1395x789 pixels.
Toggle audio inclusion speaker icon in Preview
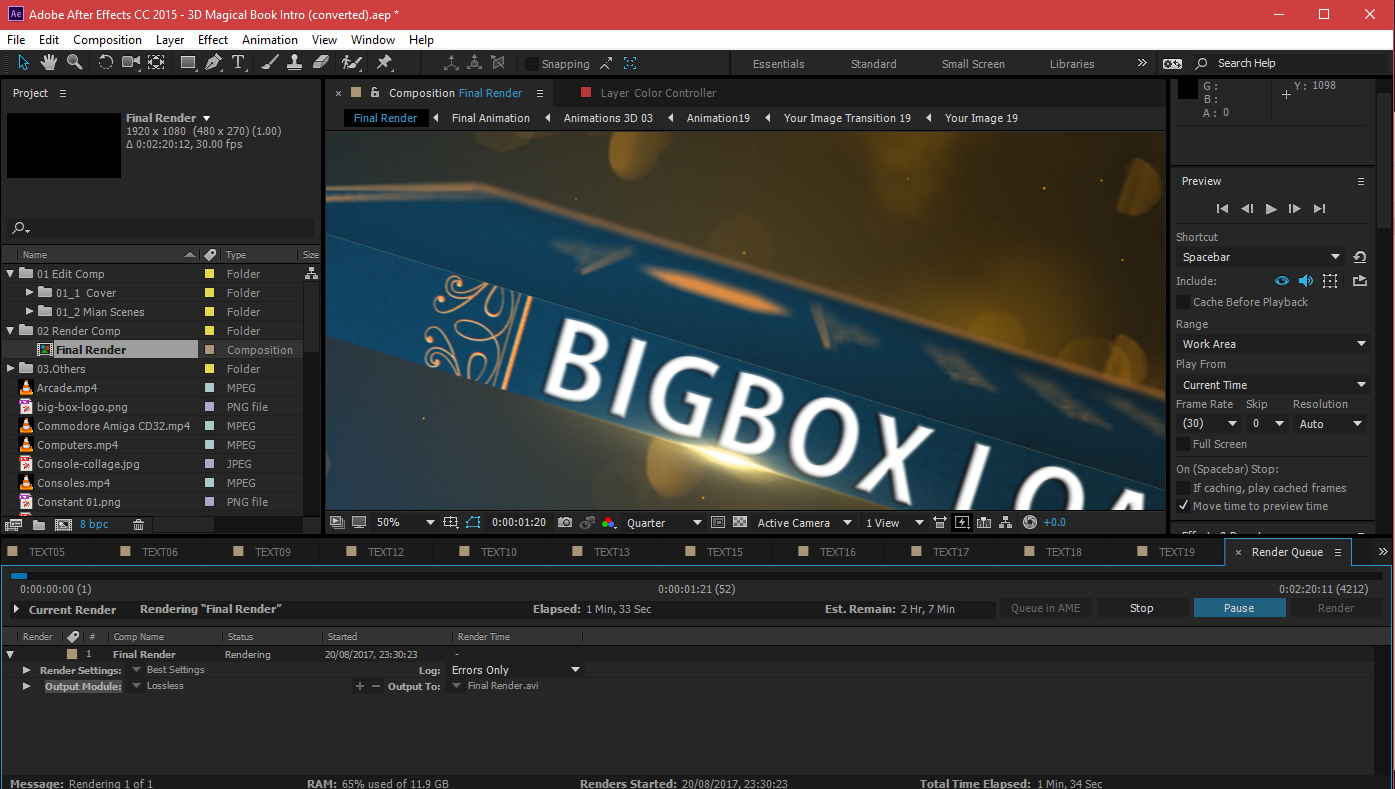coord(1305,281)
